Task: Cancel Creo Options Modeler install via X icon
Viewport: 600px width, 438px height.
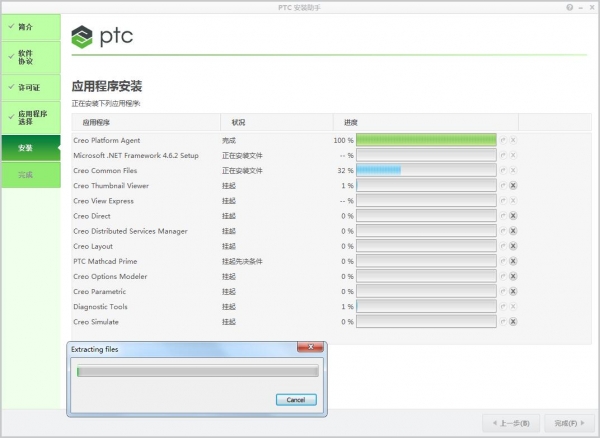Action: (x=513, y=276)
